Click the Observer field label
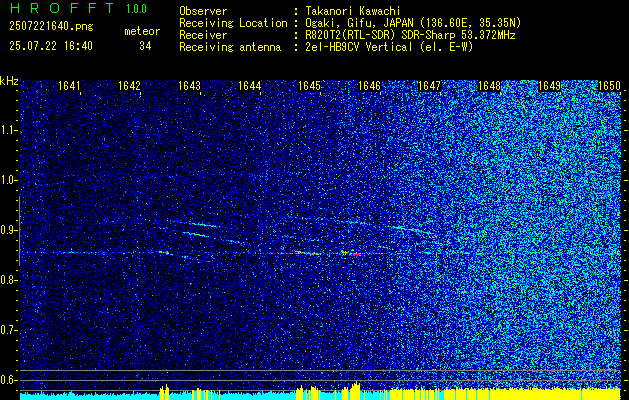The height and width of the screenshot is (400, 629). (203, 11)
